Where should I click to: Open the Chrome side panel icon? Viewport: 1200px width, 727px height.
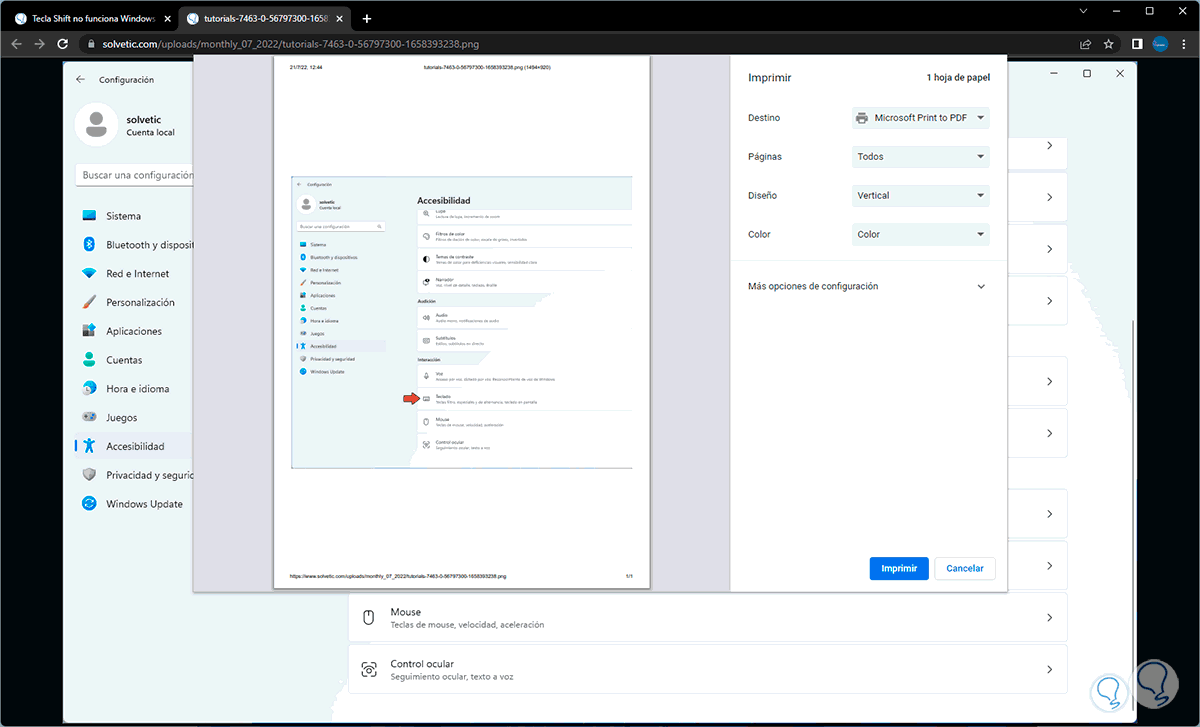click(x=1137, y=44)
